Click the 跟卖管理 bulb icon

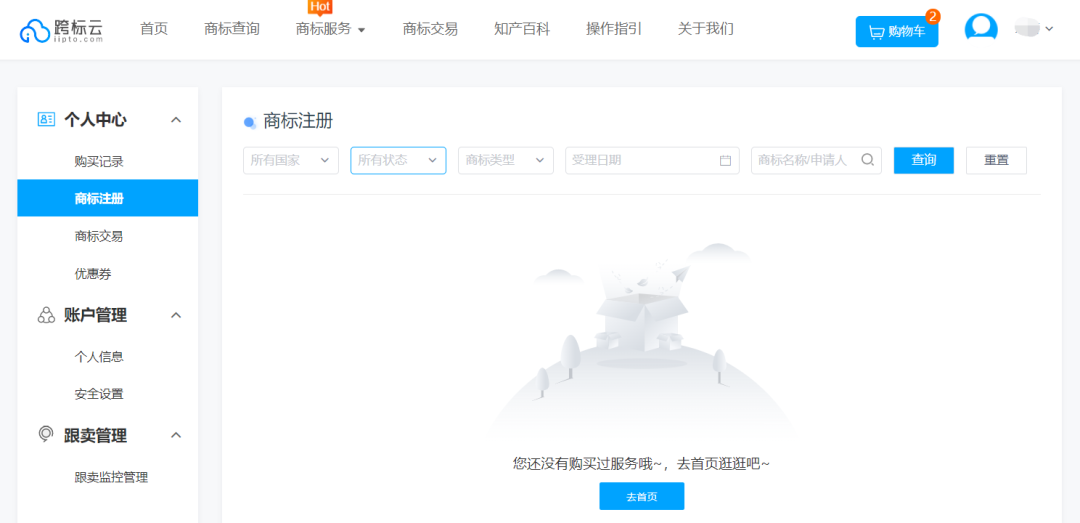(x=46, y=435)
